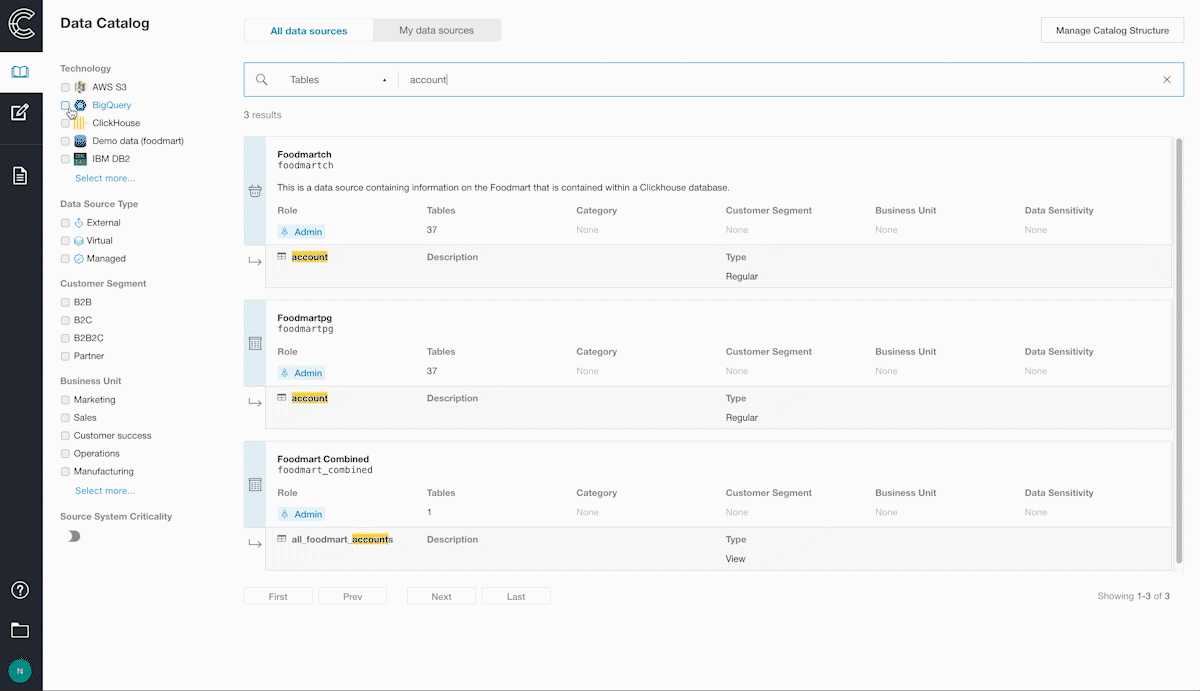Click the help question mark icon

[20, 590]
